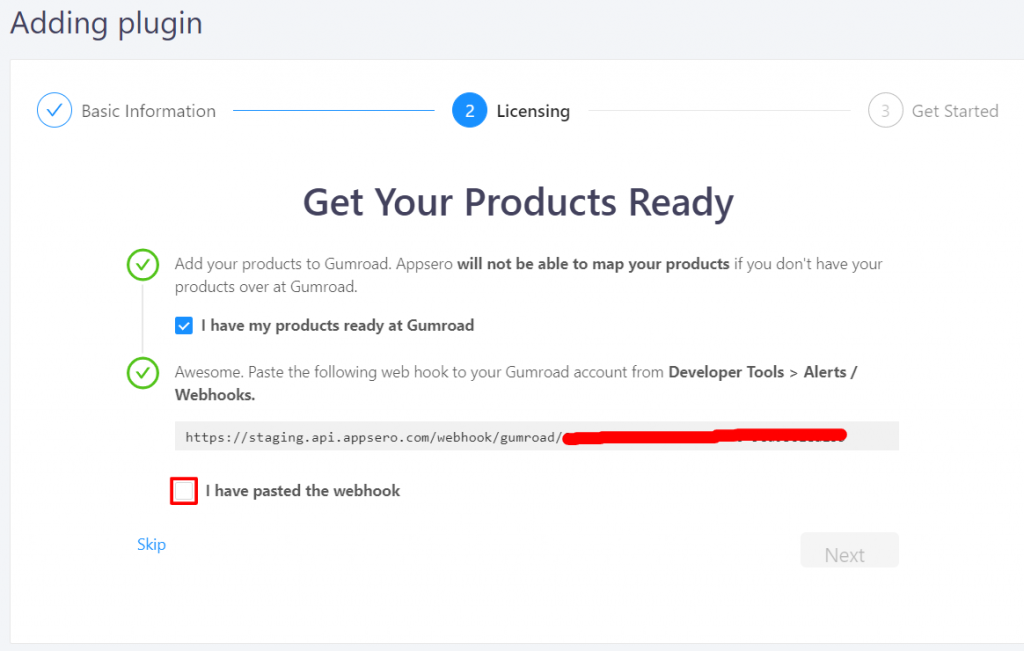Viewport: 1024px width, 651px height.
Task: Click the Adding plugin page title
Action: click(x=106, y=24)
